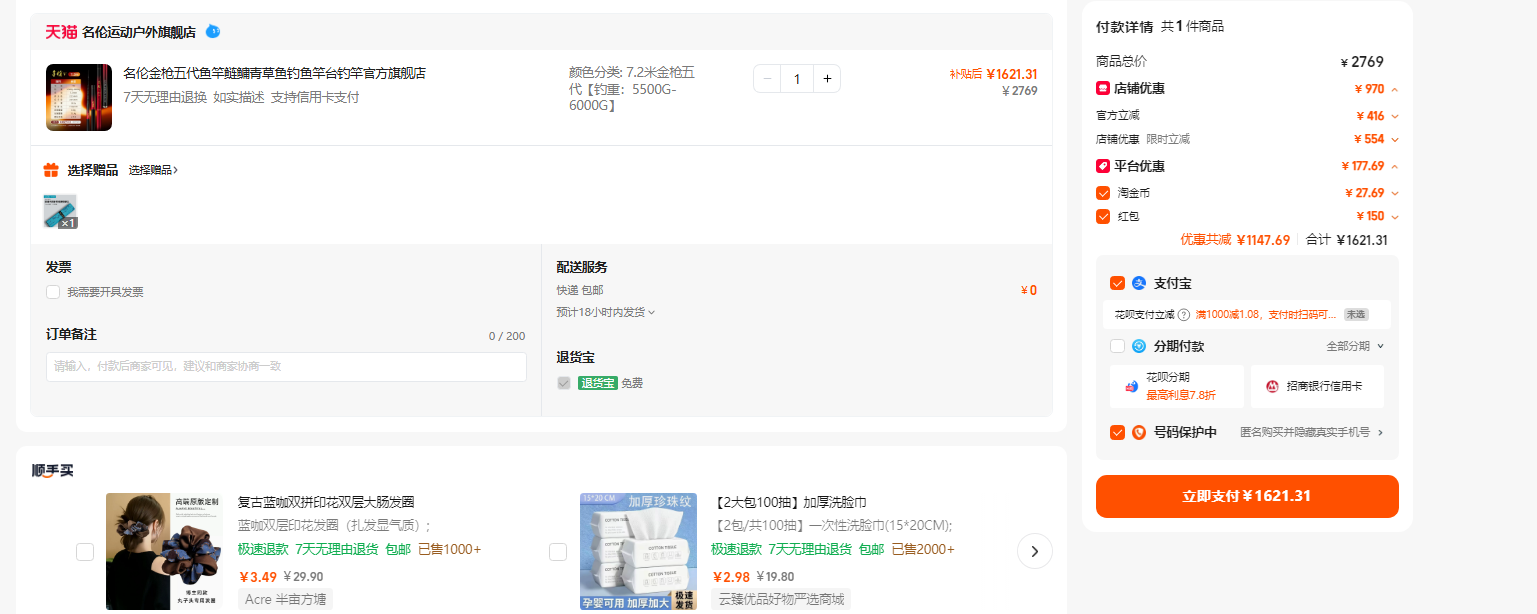Click the 招商银行信用卡 bank logo
Viewport: 1537px width, 614px height.
(x=1272, y=386)
